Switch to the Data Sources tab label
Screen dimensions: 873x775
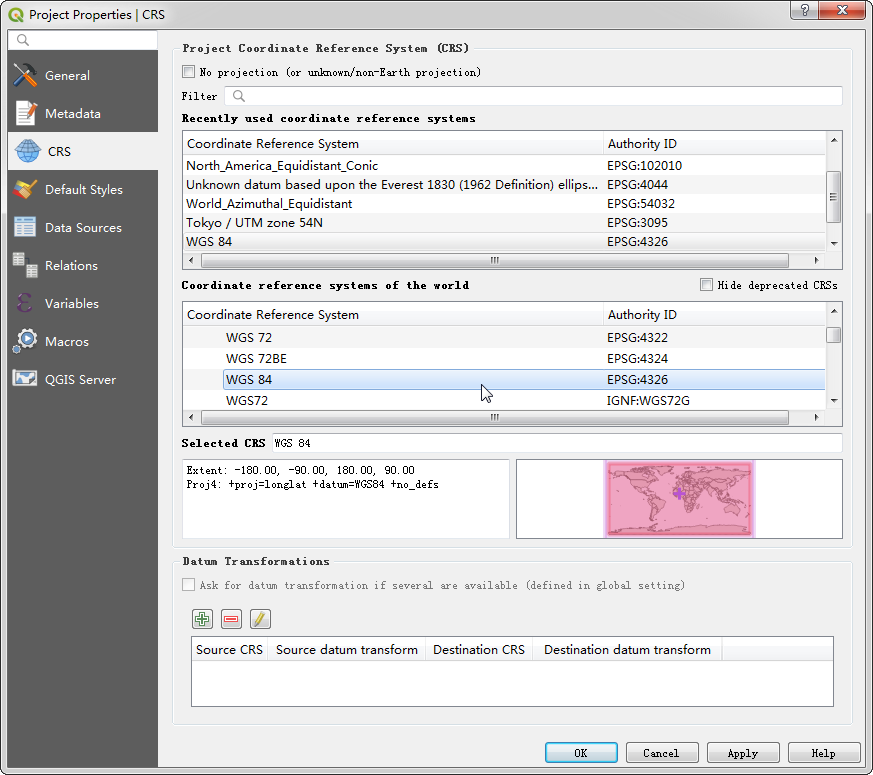83,227
